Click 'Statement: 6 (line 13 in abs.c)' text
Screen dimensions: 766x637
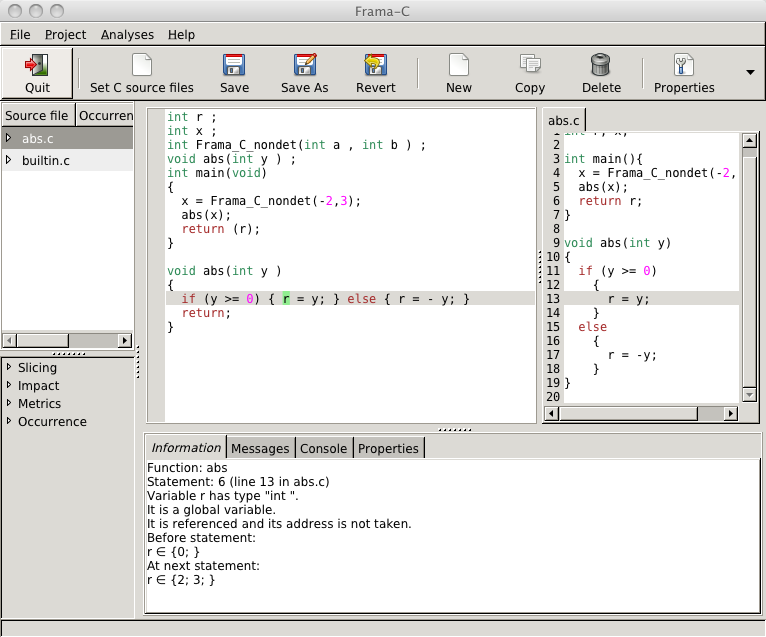tap(238, 482)
